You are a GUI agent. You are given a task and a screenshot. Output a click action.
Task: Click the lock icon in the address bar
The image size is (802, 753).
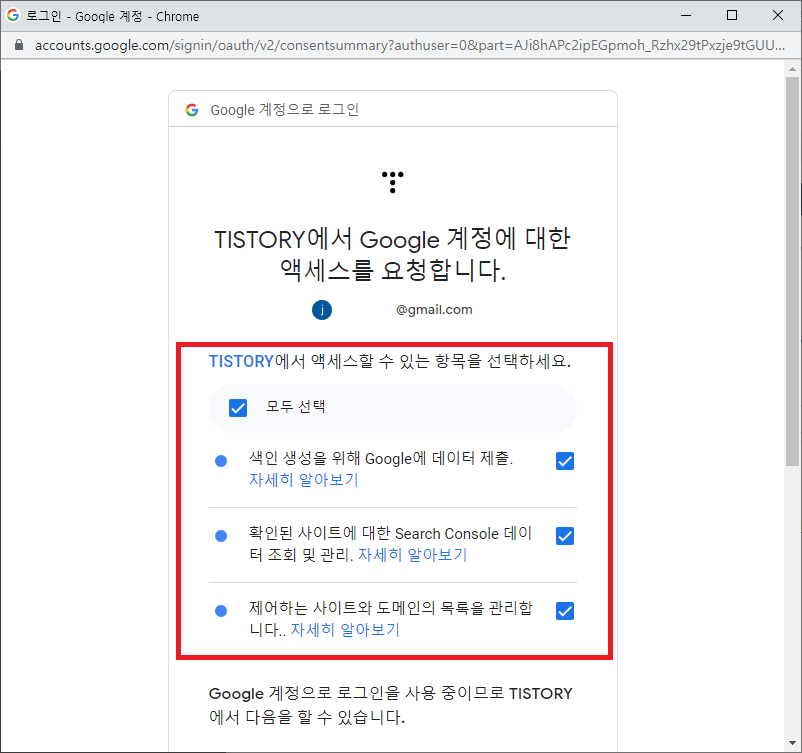coord(19,45)
